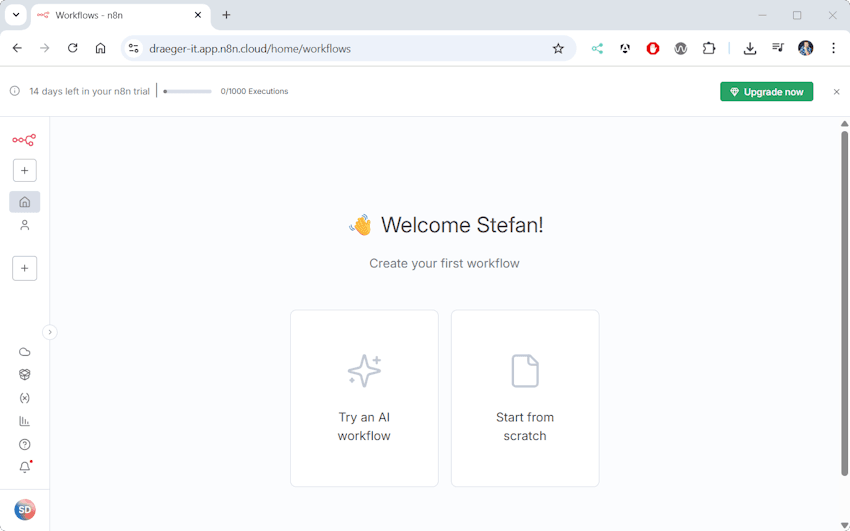Dismiss the trial banner with X
Viewport: 850px width, 531px height.
click(837, 92)
